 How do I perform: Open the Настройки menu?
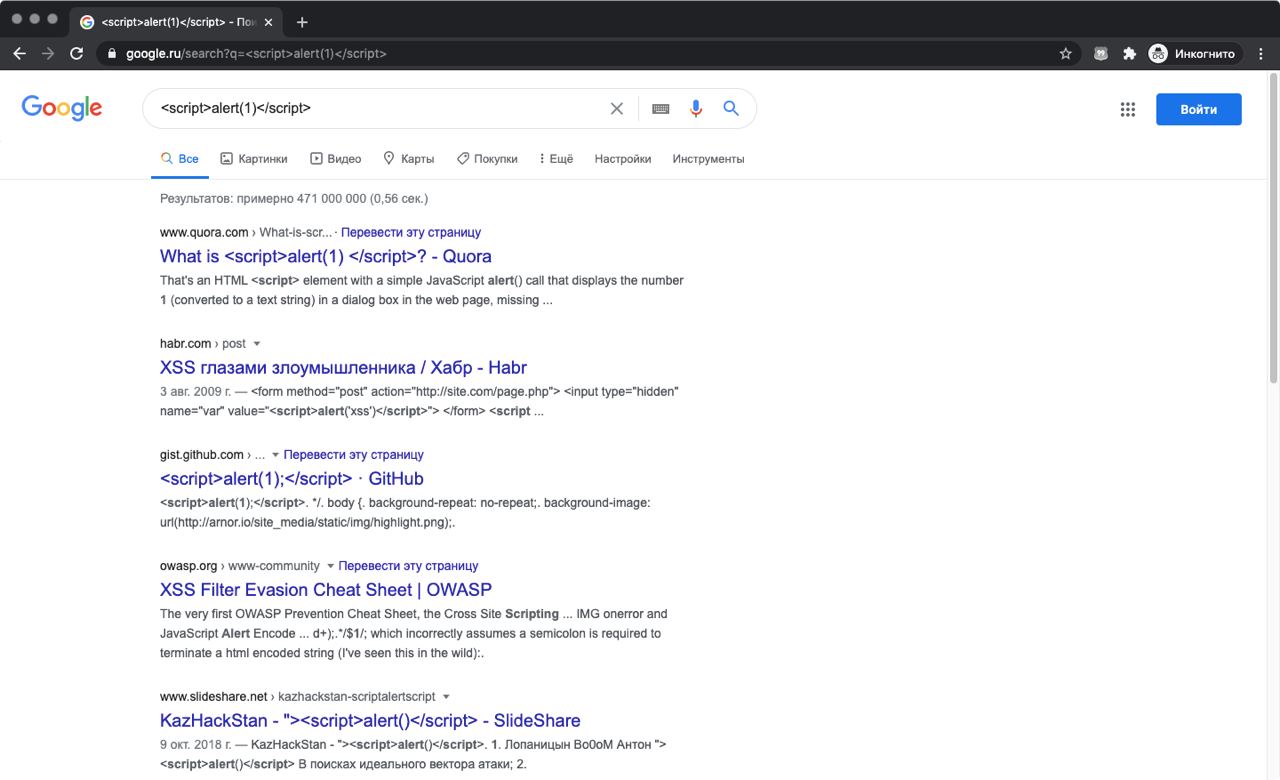pyautogui.click(x=623, y=159)
